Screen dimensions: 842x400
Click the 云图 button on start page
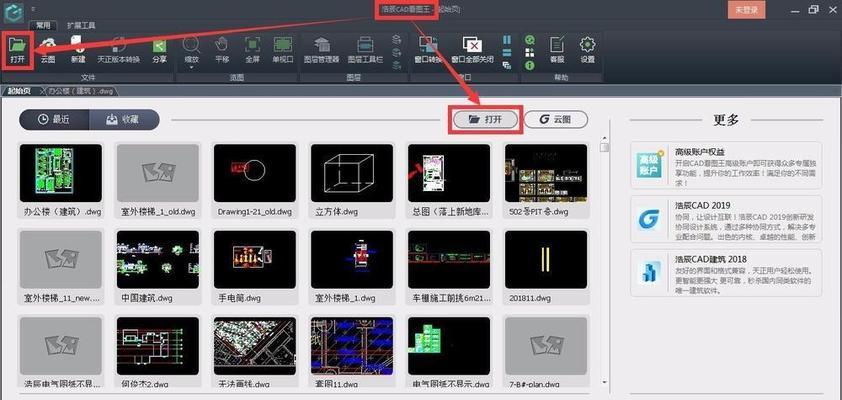point(556,120)
